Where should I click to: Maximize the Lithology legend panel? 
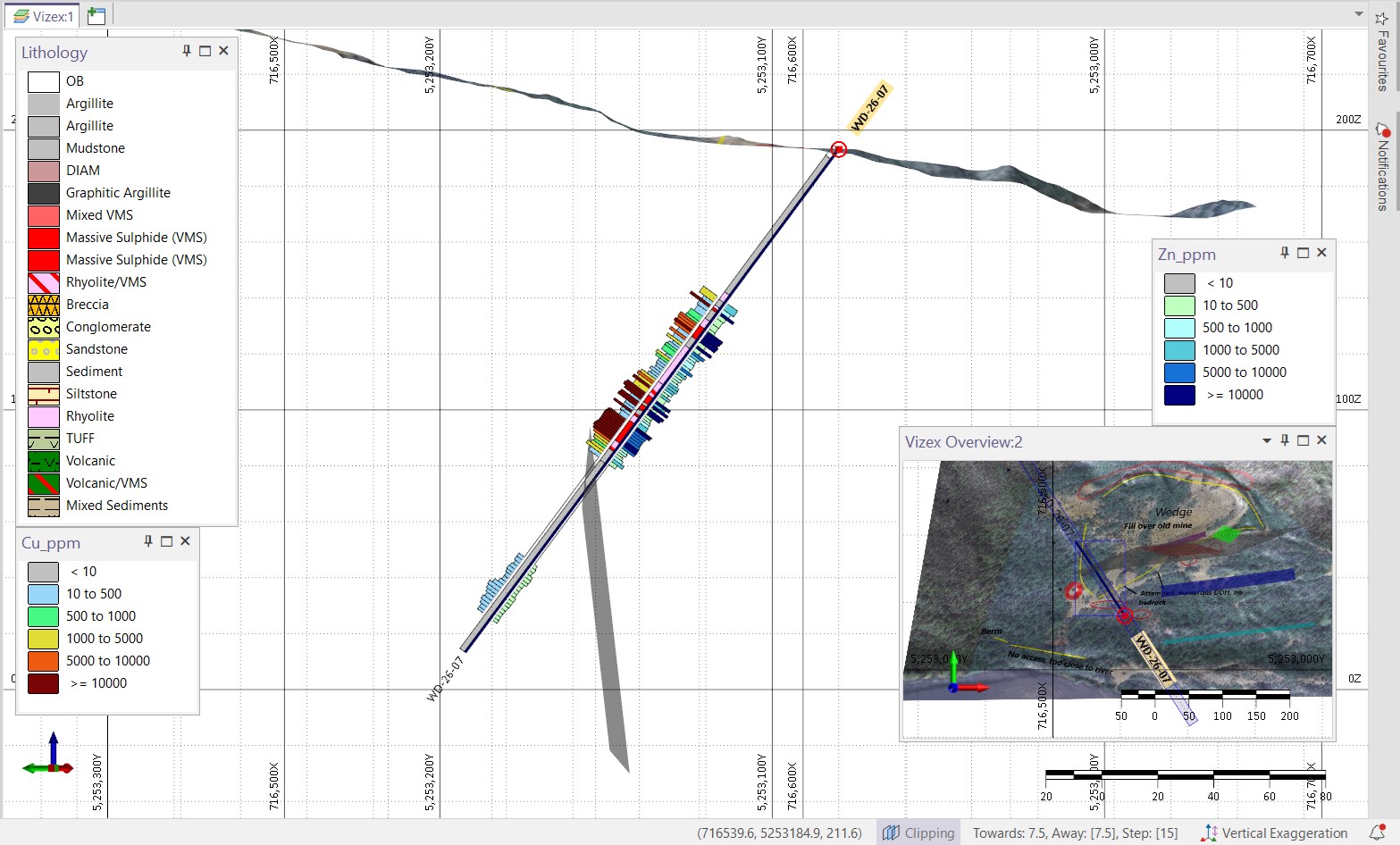205,51
